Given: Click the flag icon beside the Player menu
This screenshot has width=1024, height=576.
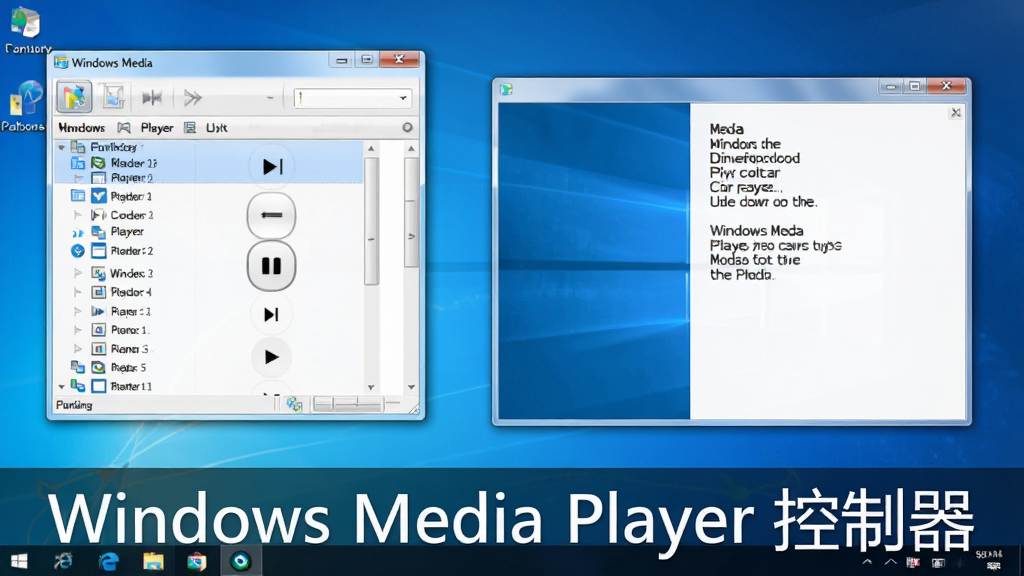Looking at the screenshot, I should coord(124,127).
